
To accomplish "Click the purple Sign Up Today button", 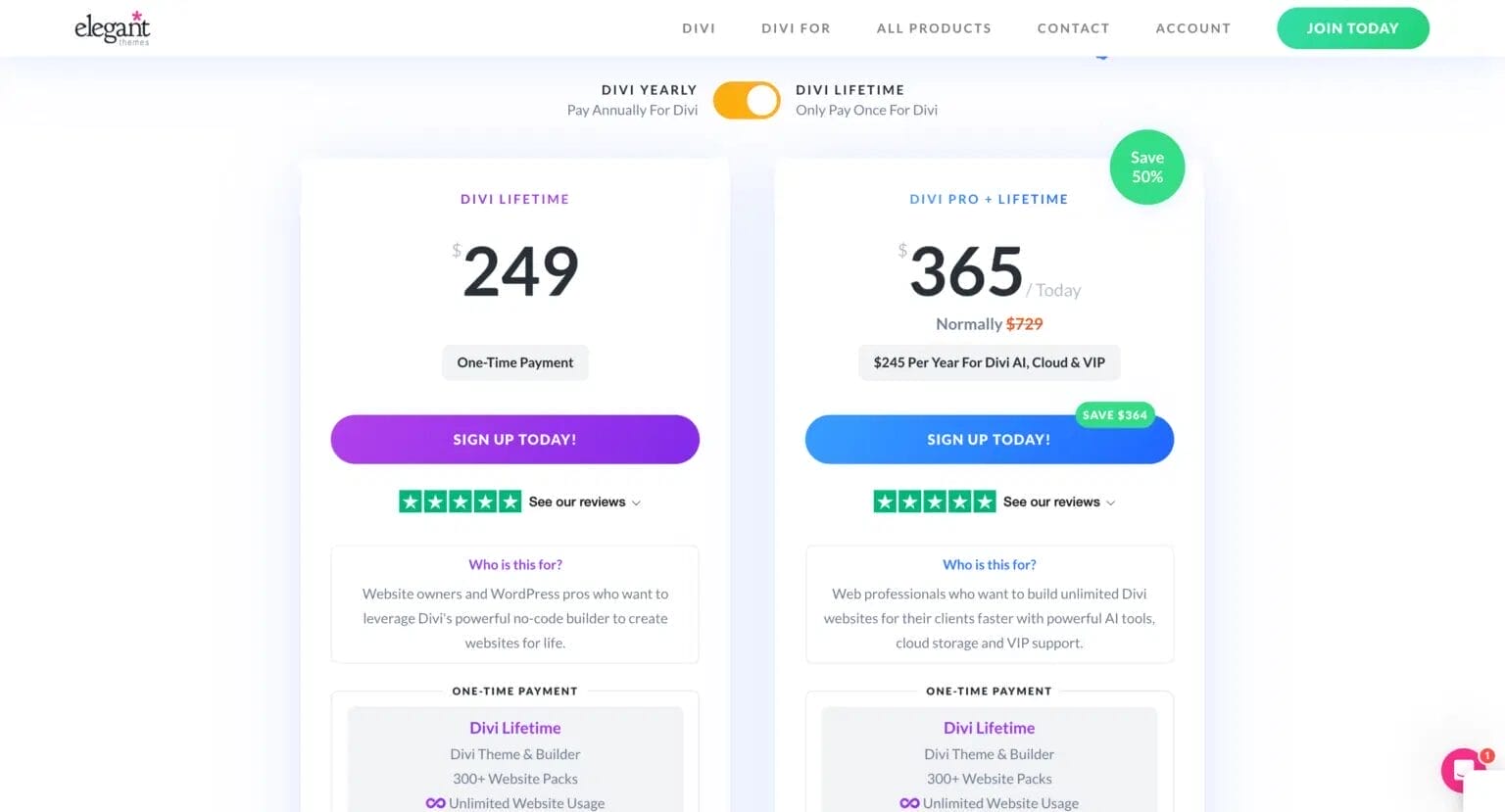I will [514, 439].
